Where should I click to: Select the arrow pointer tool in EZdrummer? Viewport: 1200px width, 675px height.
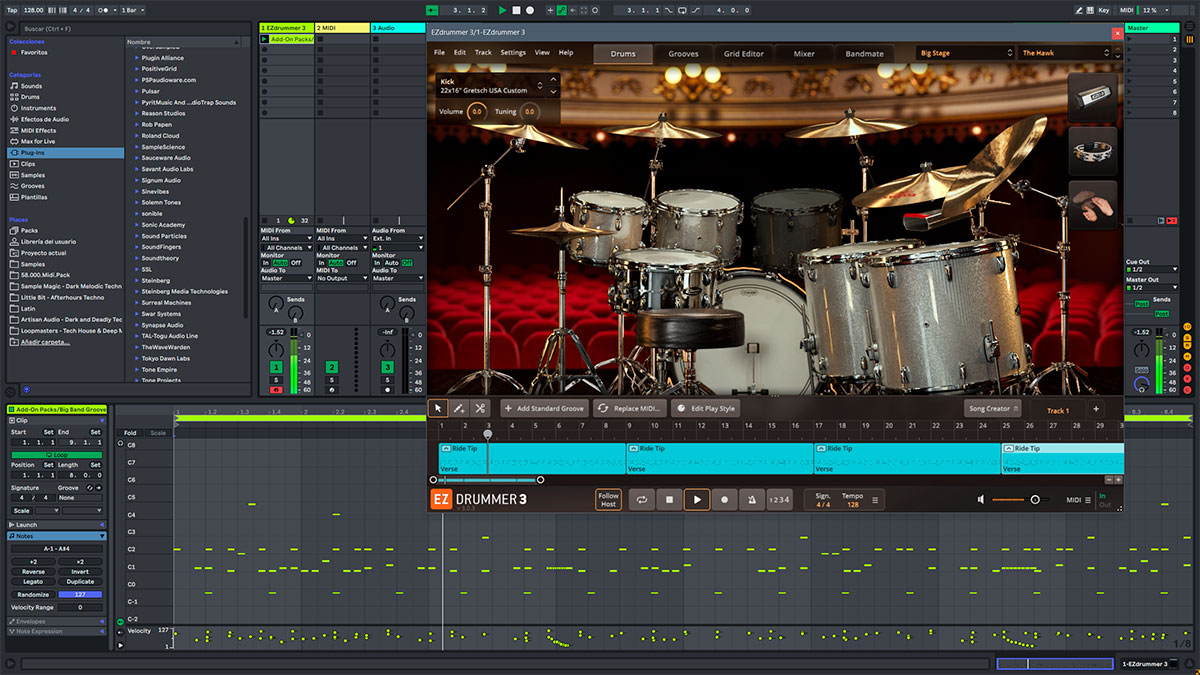pyautogui.click(x=438, y=408)
